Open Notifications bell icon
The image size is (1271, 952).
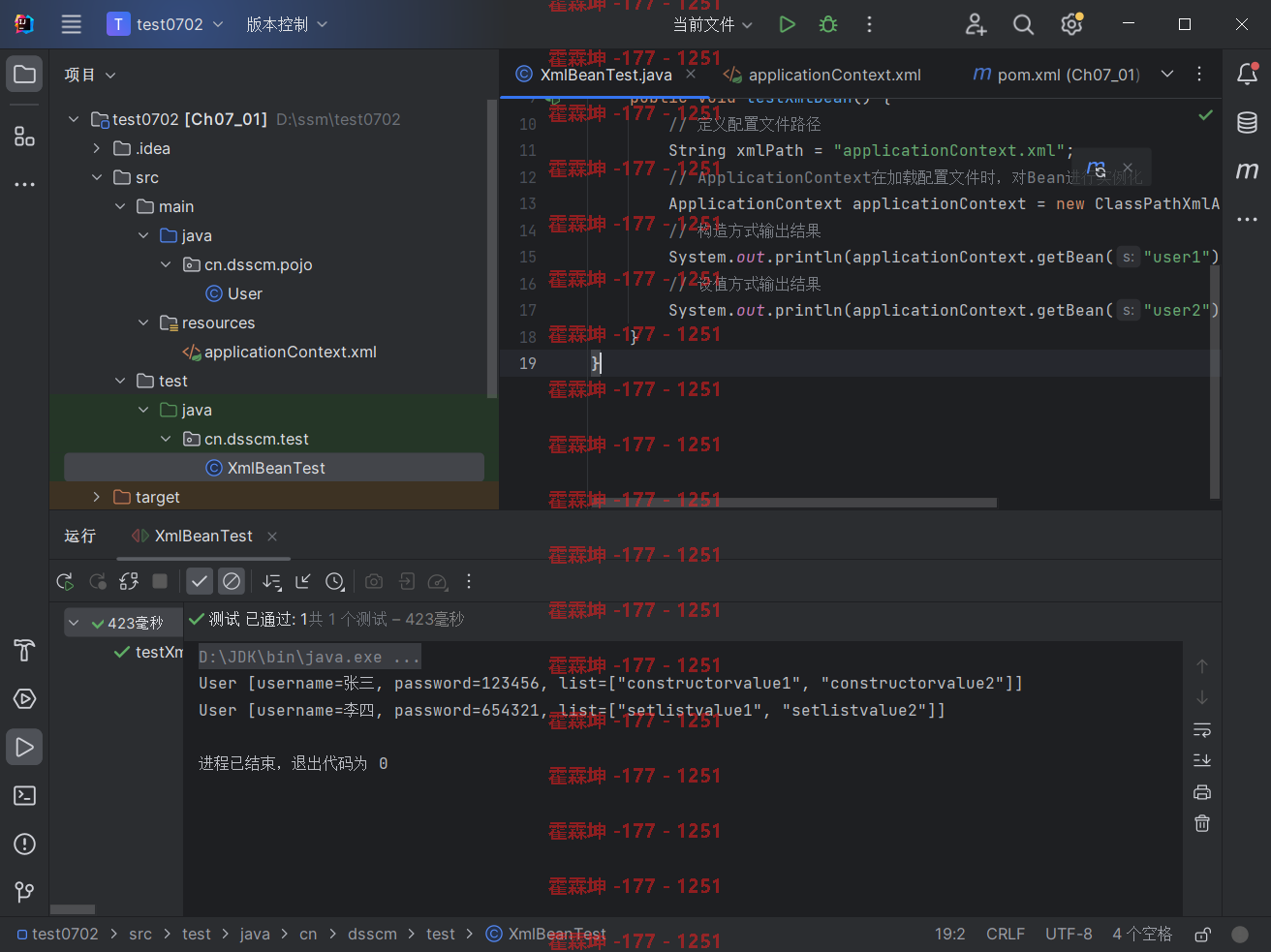click(x=1248, y=75)
